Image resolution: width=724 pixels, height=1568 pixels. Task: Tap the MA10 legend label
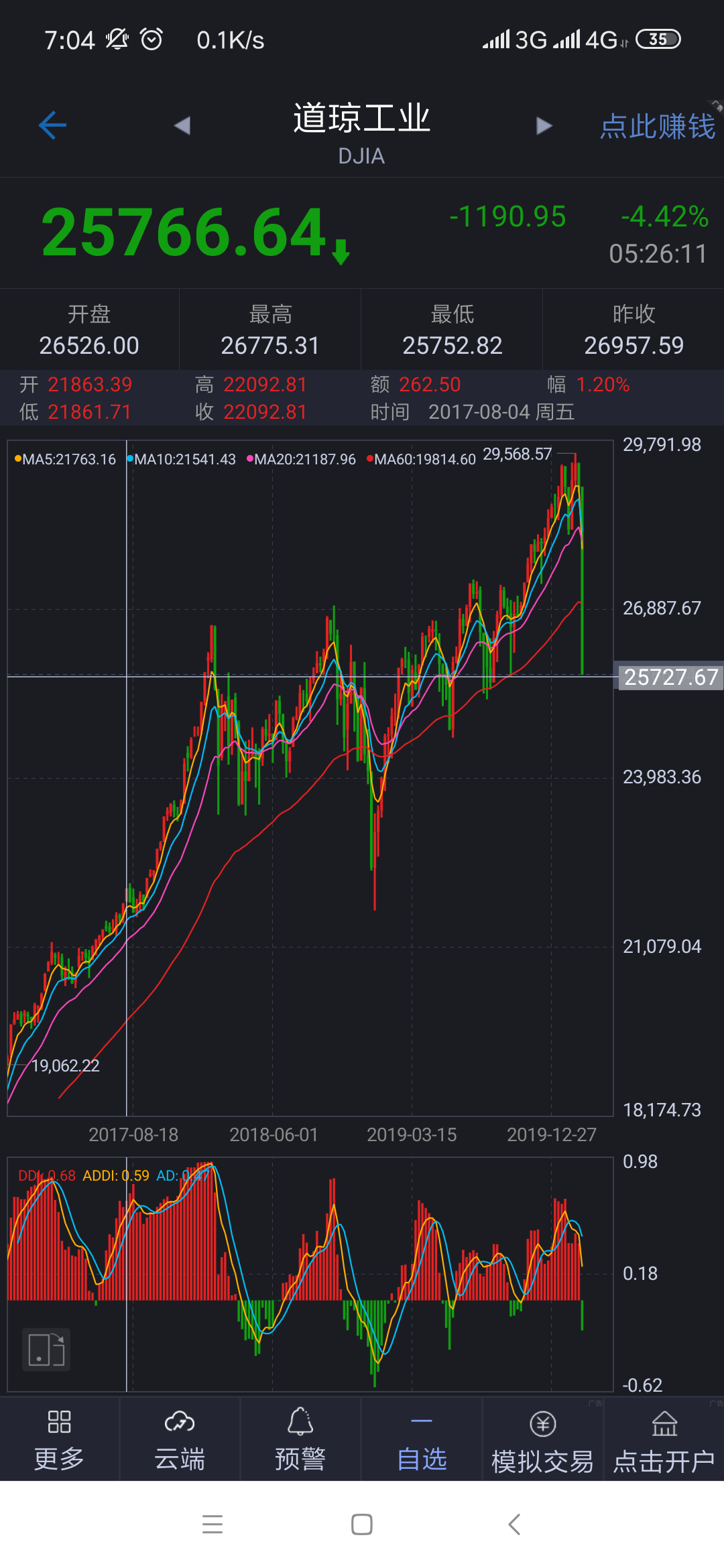pyautogui.click(x=182, y=459)
